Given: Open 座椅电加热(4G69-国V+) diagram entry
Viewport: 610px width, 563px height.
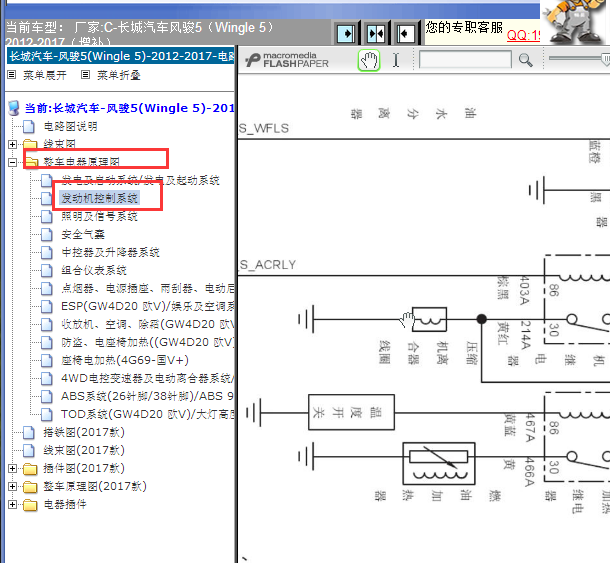Looking at the screenshot, I should coord(125,360).
